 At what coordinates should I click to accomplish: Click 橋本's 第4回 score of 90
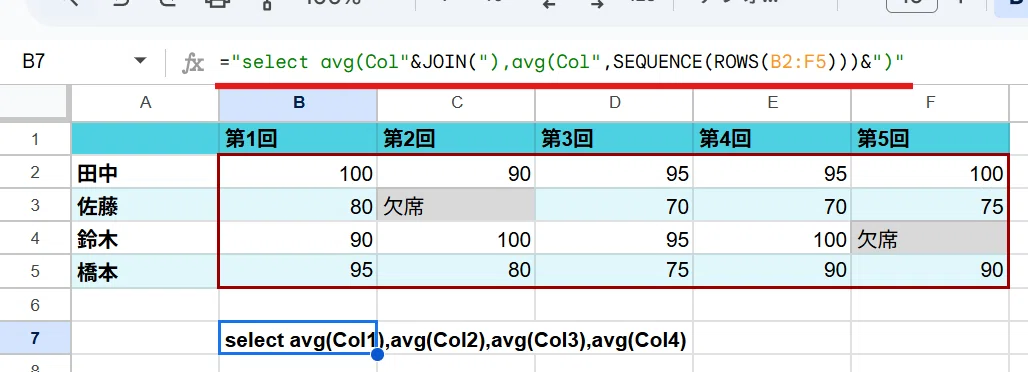coord(772,272)
